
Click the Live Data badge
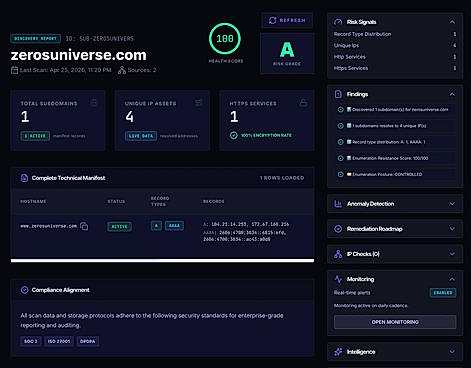(x=141, y=136)
